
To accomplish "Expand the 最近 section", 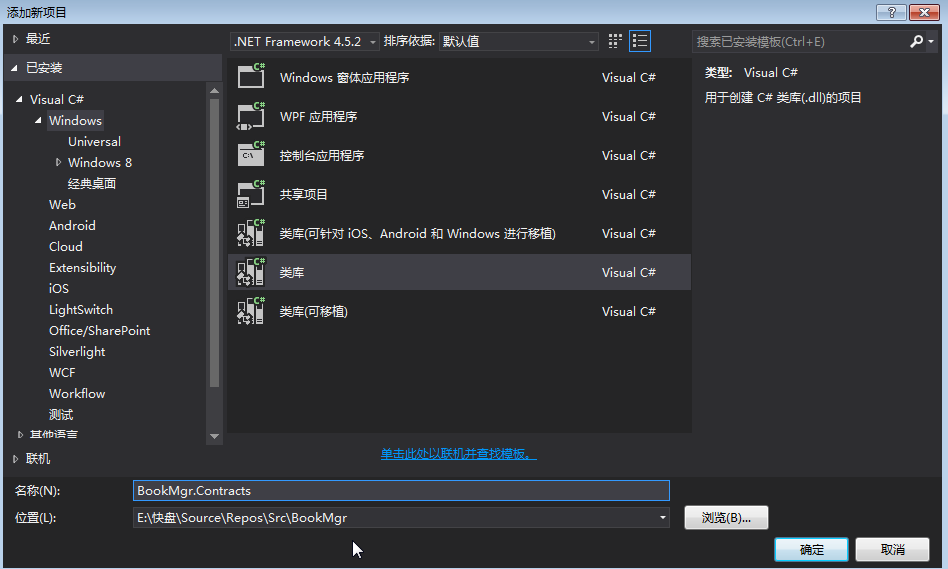I will pos(16,39).
